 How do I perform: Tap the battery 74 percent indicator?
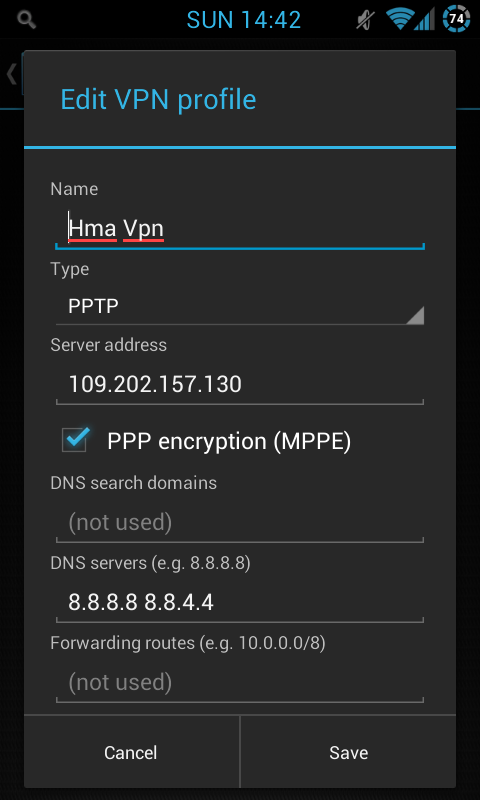(457, 19)
